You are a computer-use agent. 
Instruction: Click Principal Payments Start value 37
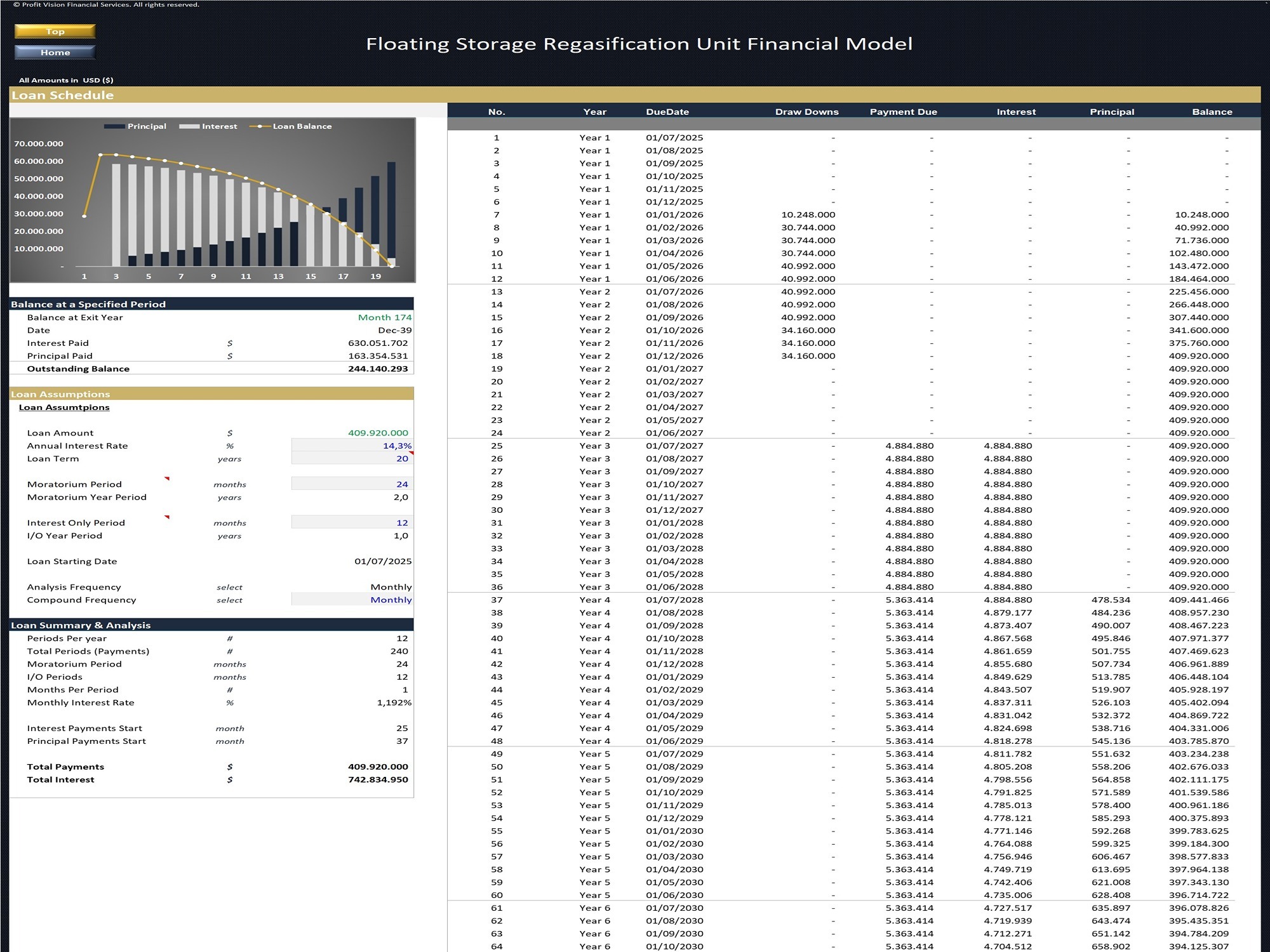(x=402, y=741)
